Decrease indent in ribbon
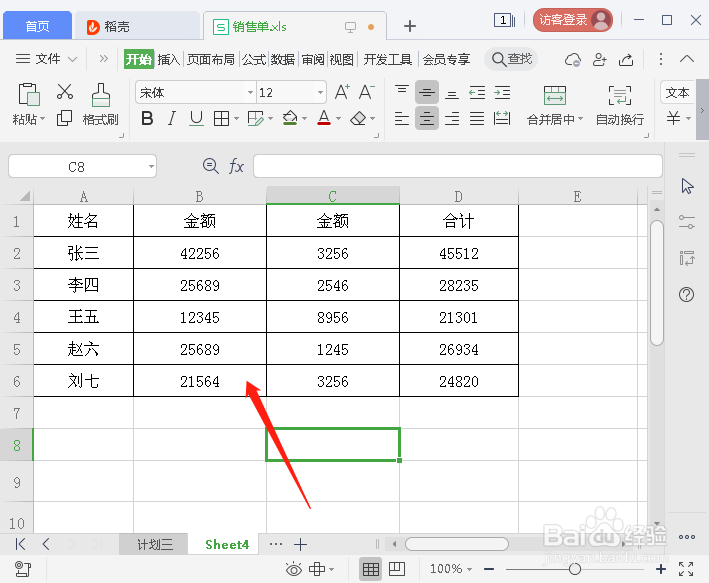This screenshot has height=583, width=709. 477,92
